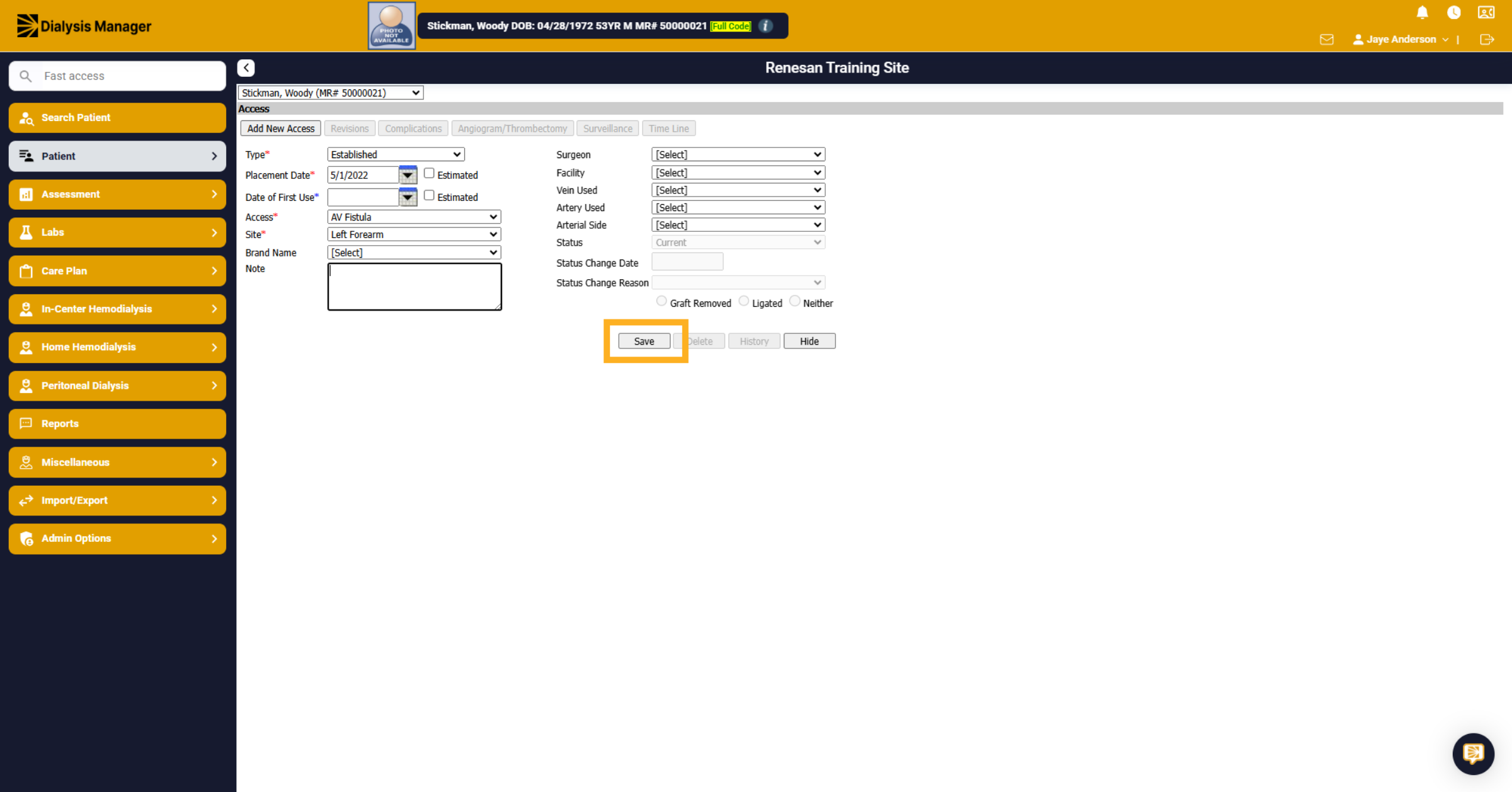Viewport: 1512px width, 792px height.
Task: Open patient selector Stickman, Woody dropdown
Action: click(x=330, y=93)
